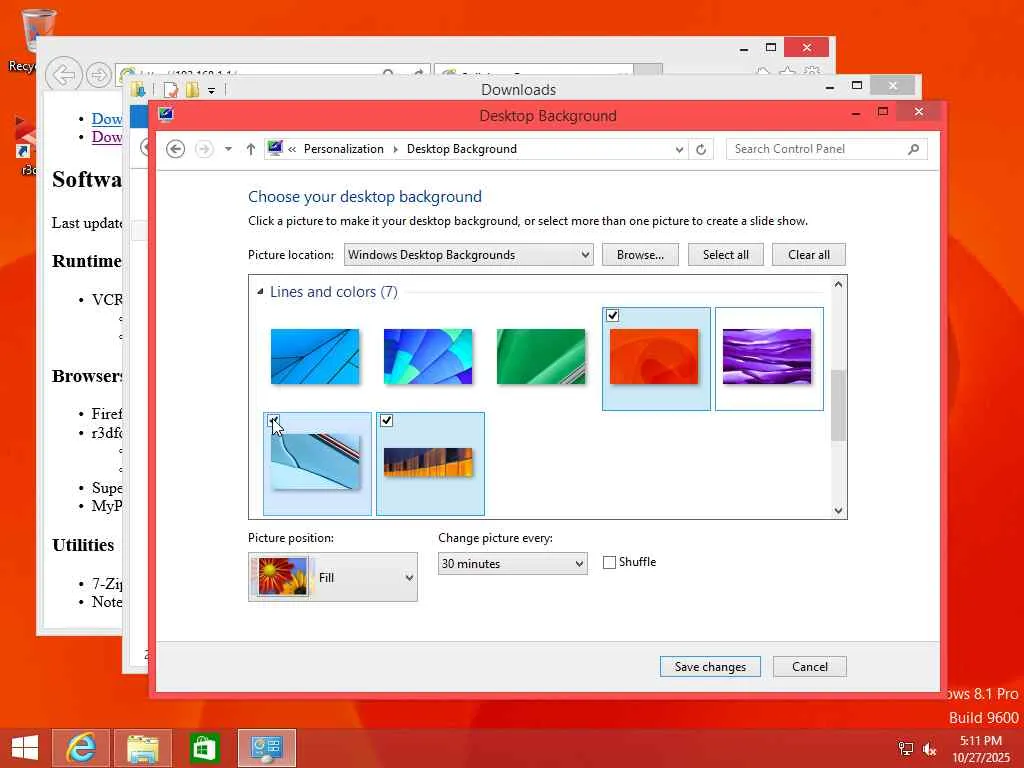Select the light blue curve wallpaper thumbnail
The image size is (1024, 768).
click(315, 462)
